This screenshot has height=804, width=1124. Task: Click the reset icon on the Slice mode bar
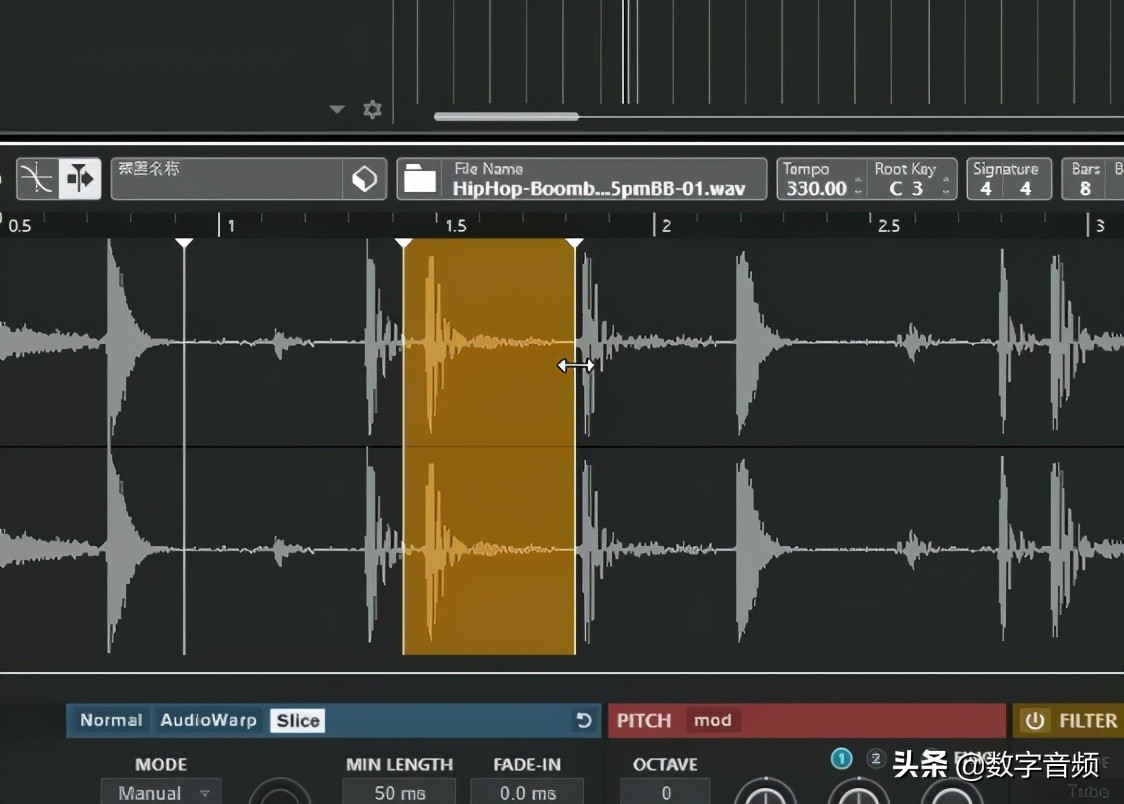(x=586, y=720)
